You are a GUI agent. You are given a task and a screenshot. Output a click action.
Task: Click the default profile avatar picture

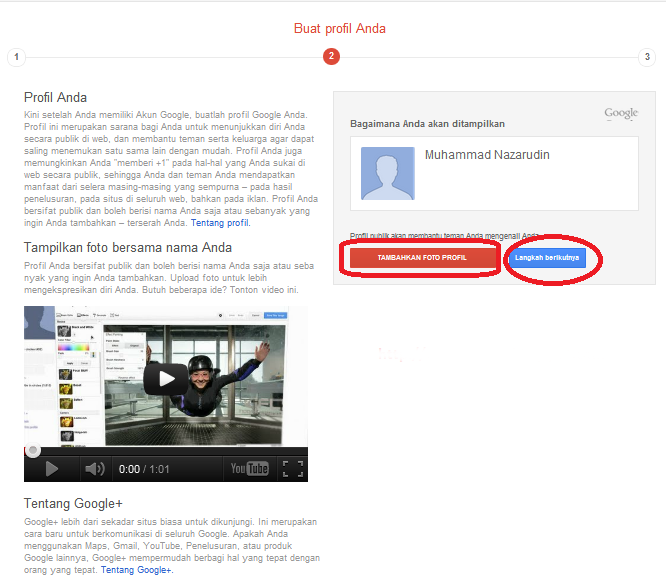[388, 173]
